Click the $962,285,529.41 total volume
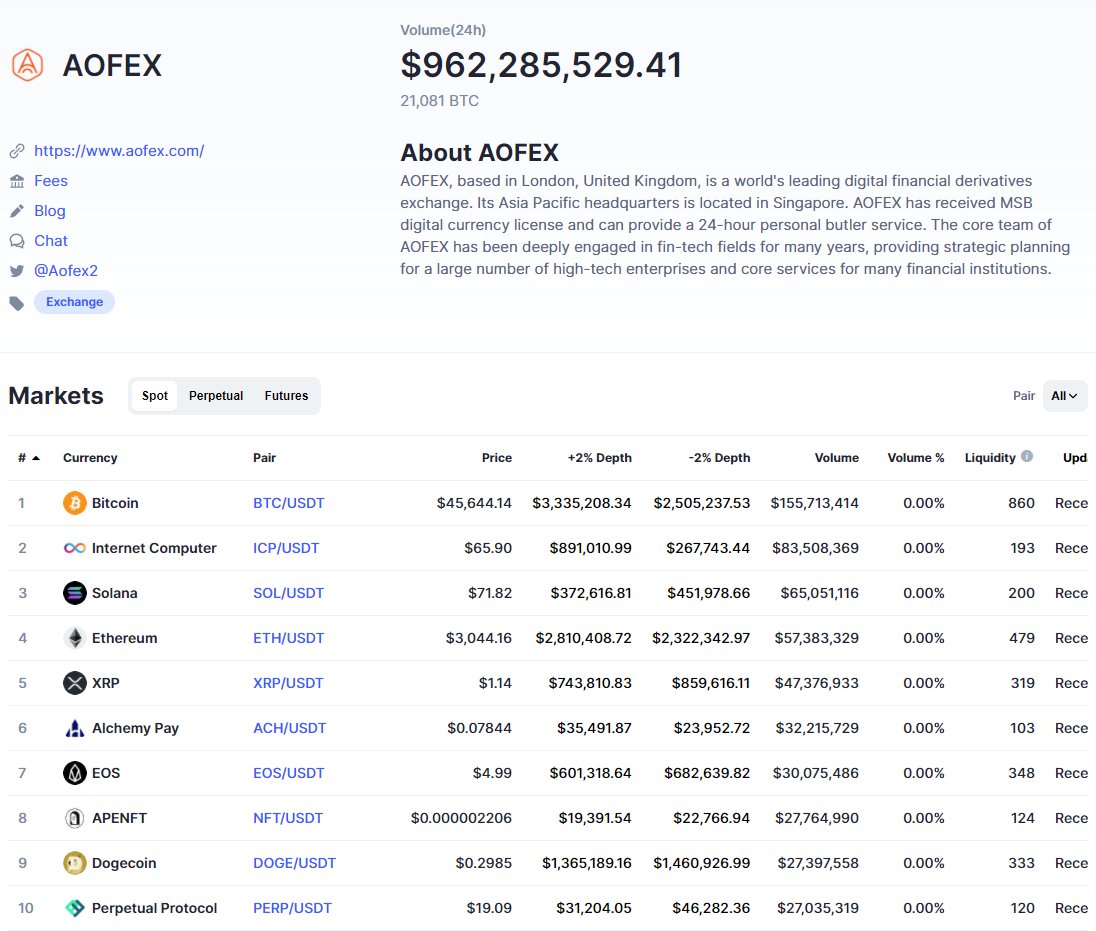1096x931 pixels. [x=541, y=65]
